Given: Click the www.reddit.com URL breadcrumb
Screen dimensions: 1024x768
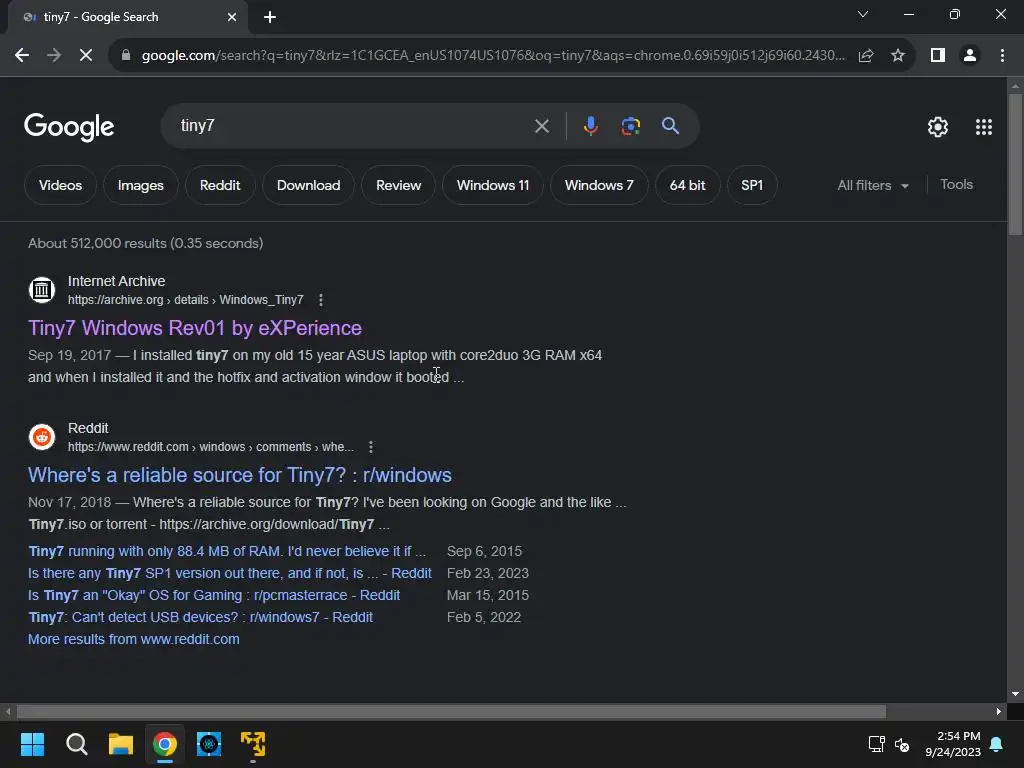Looking at the screenshot, I should tap(211, 447).
